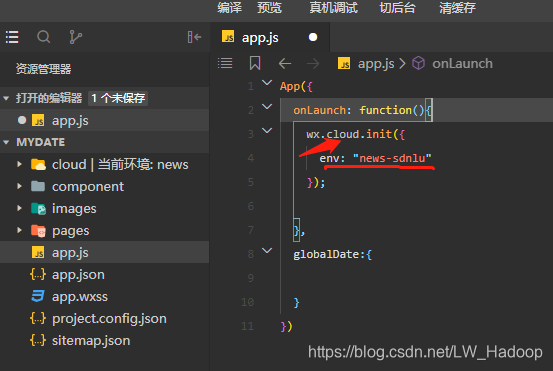Select app.js in MYDATE file tree
Image resolution: width=553 pixels, height=371 pixels.
(104, 253)
